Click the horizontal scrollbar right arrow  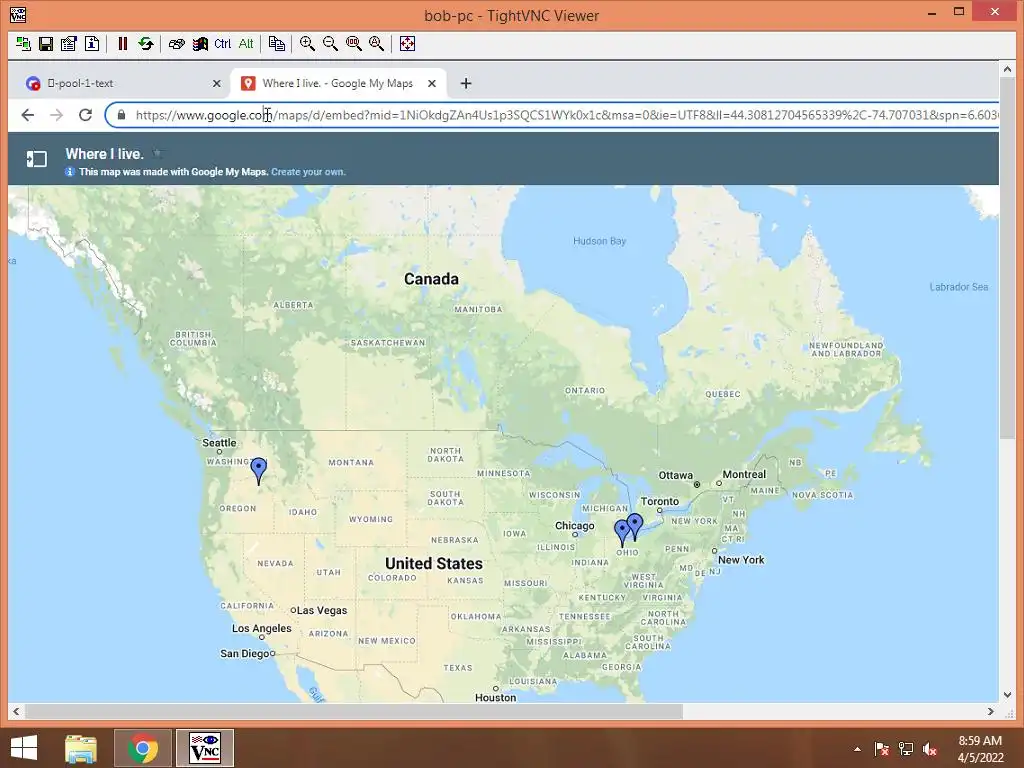(991, 711)
